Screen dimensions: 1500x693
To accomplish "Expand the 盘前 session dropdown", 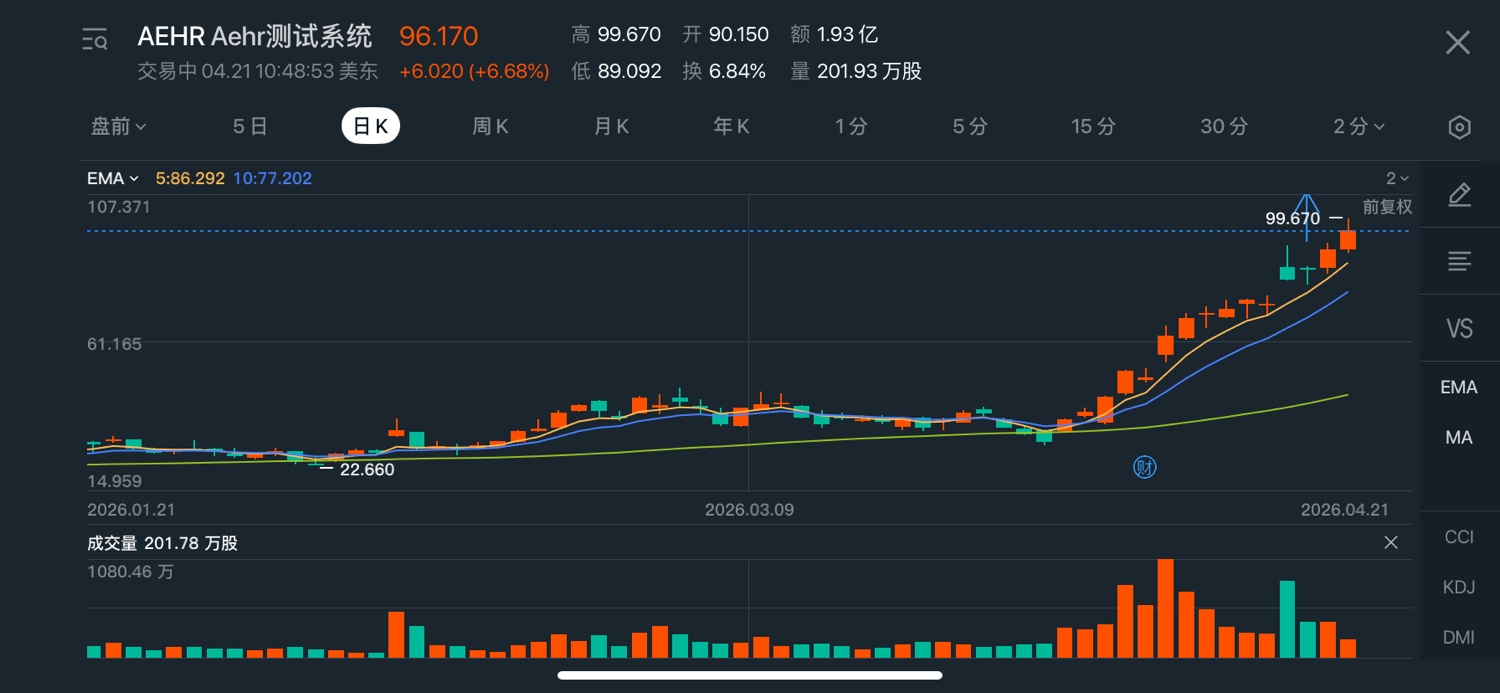I will pos(119,126).
